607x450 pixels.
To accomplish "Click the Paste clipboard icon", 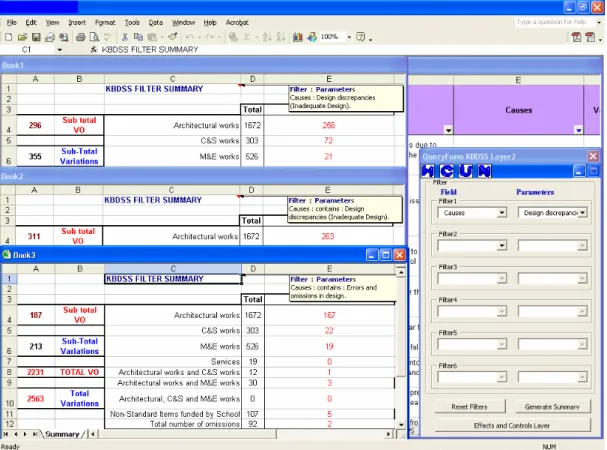I will (153, 37).
